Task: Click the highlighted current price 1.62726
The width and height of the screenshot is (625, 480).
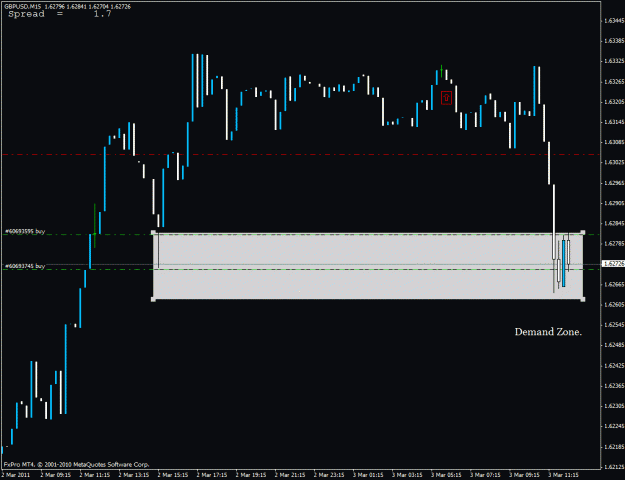Action: [613, 264]
